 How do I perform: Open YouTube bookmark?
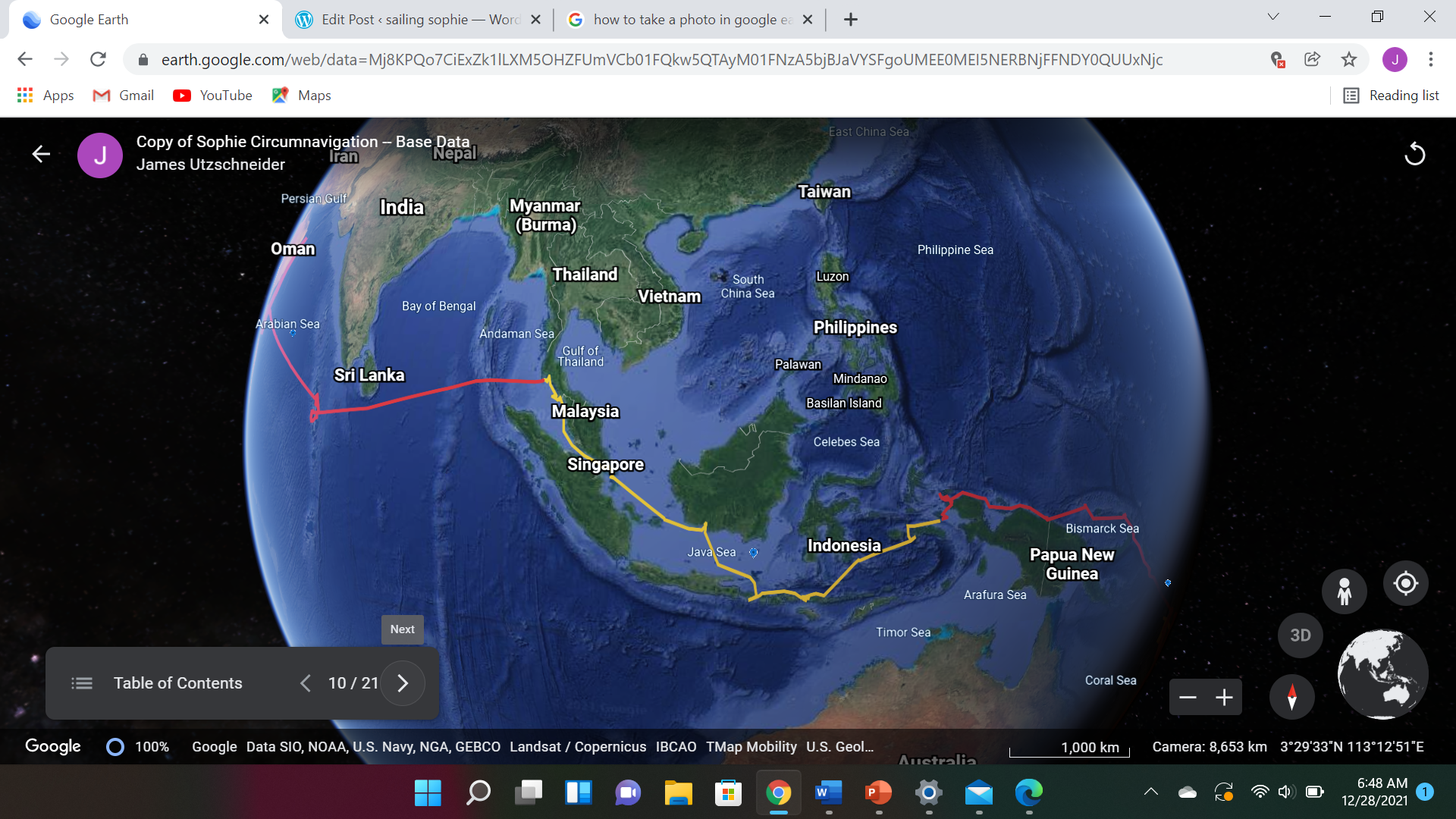[x=213, y=96]
